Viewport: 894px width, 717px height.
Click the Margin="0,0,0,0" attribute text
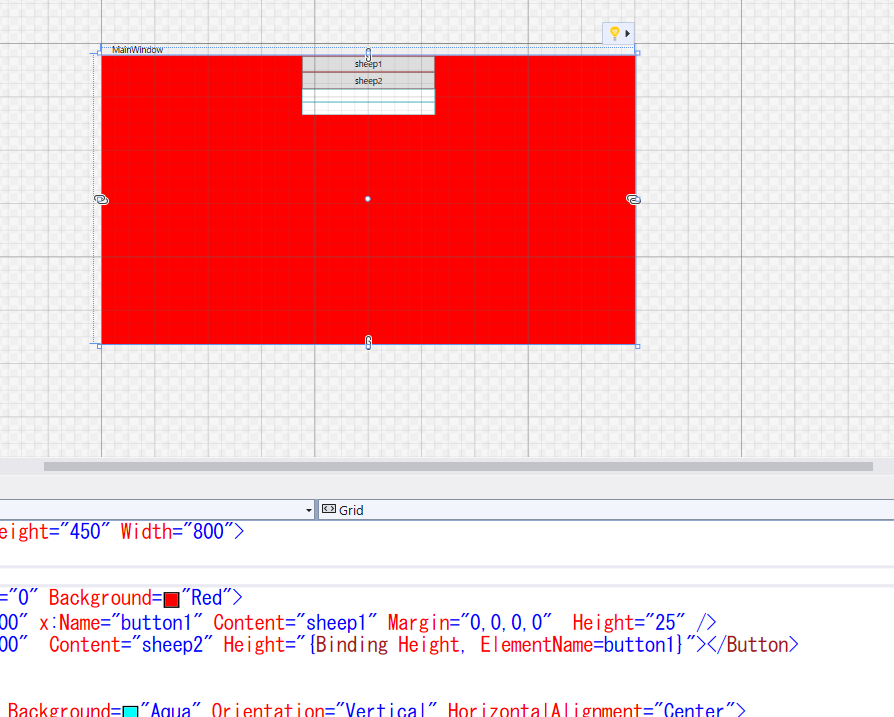click(470, 622)
